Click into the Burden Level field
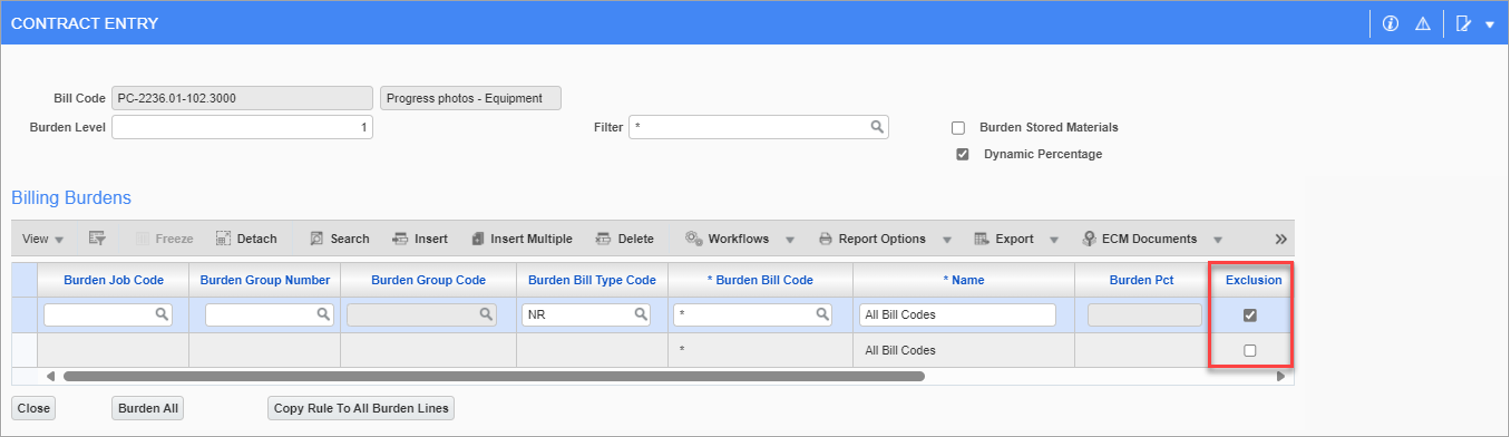The width and height of the screenshot is (1509, 437). [x=243, y=127]
